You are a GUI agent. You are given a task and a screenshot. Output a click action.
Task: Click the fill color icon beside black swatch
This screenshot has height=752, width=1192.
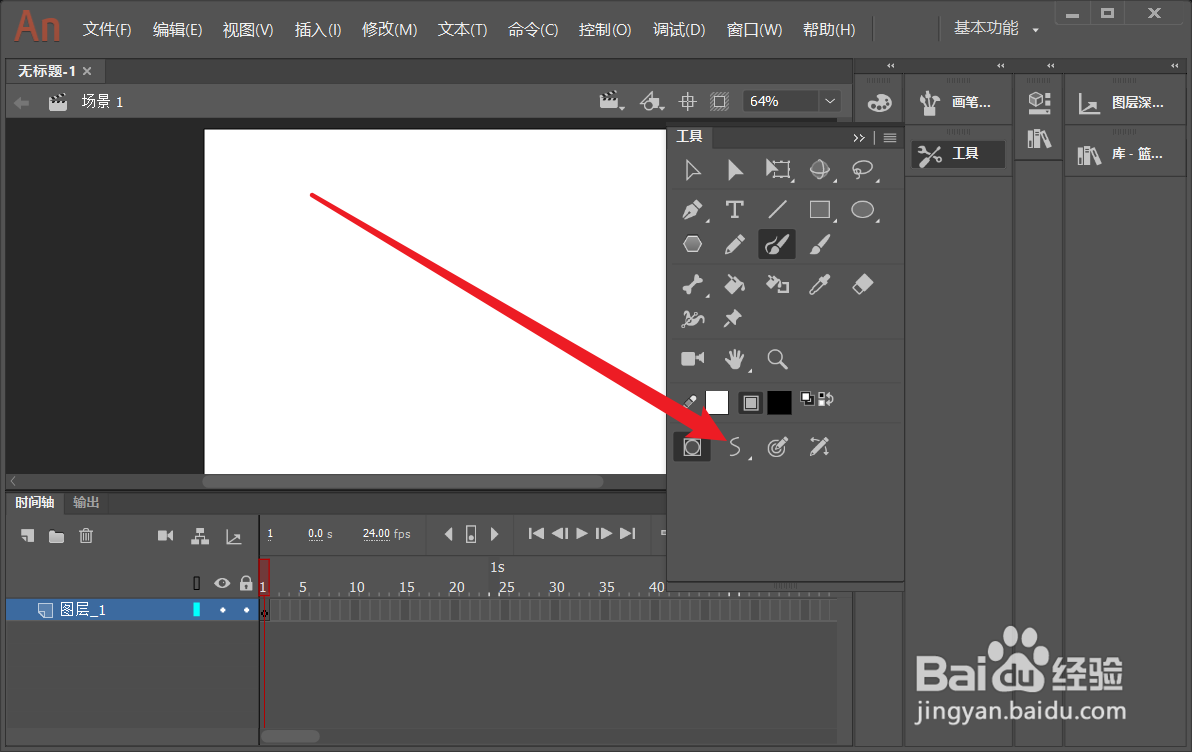[750, 402]
